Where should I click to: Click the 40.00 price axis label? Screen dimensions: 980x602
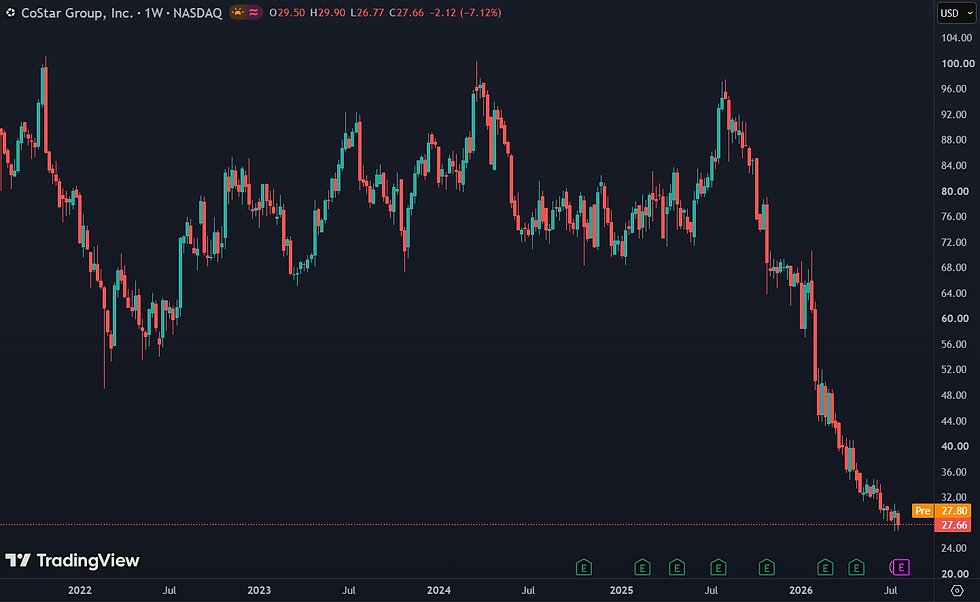(x=954, y=446)
